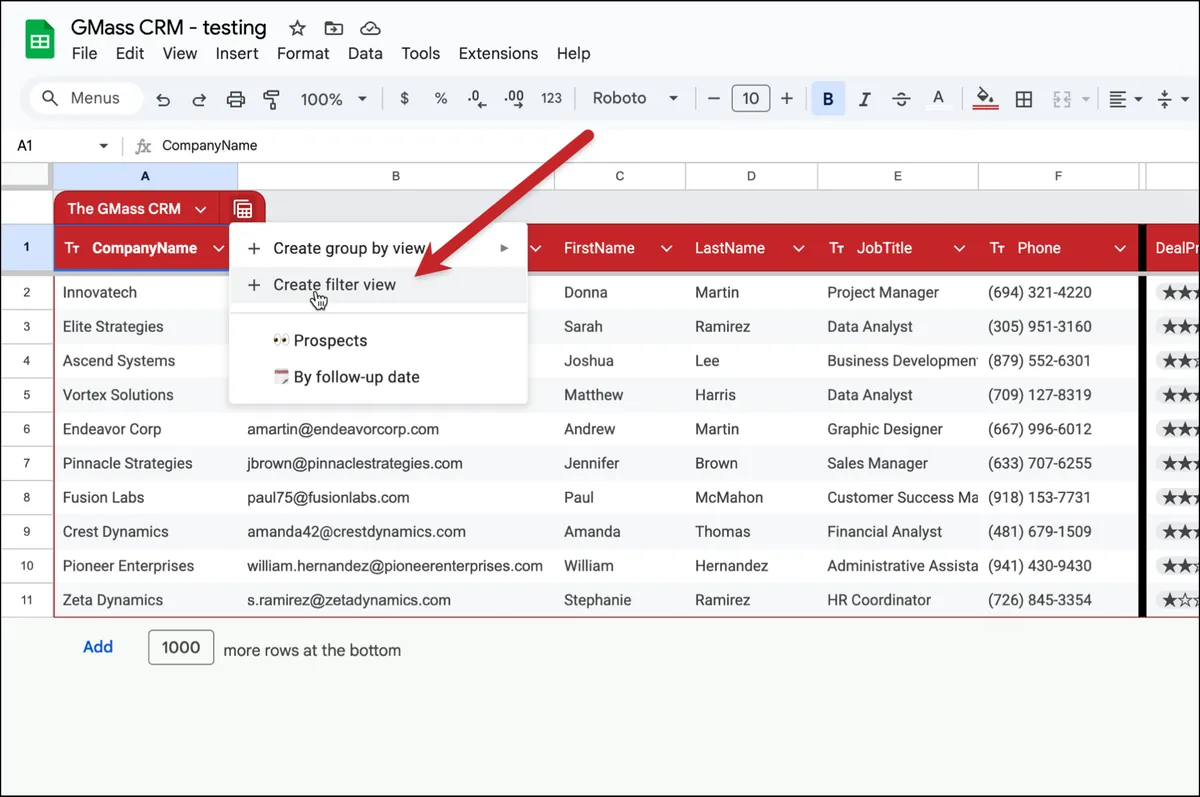Viewport: 1200px width, 797px height.
Task: Click the Redo arrow
Action: click(x=199, y=99)
